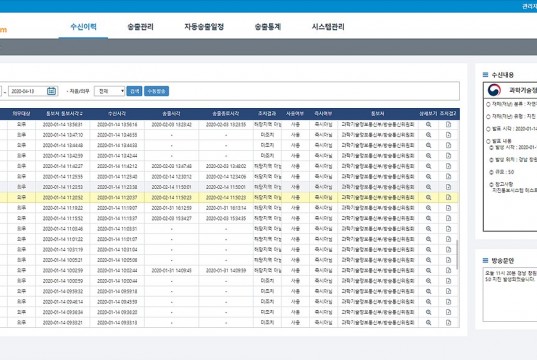Open the document icon for the 09:36:34 row
Screen dimensions: 537x360
(x=448, y=312)
